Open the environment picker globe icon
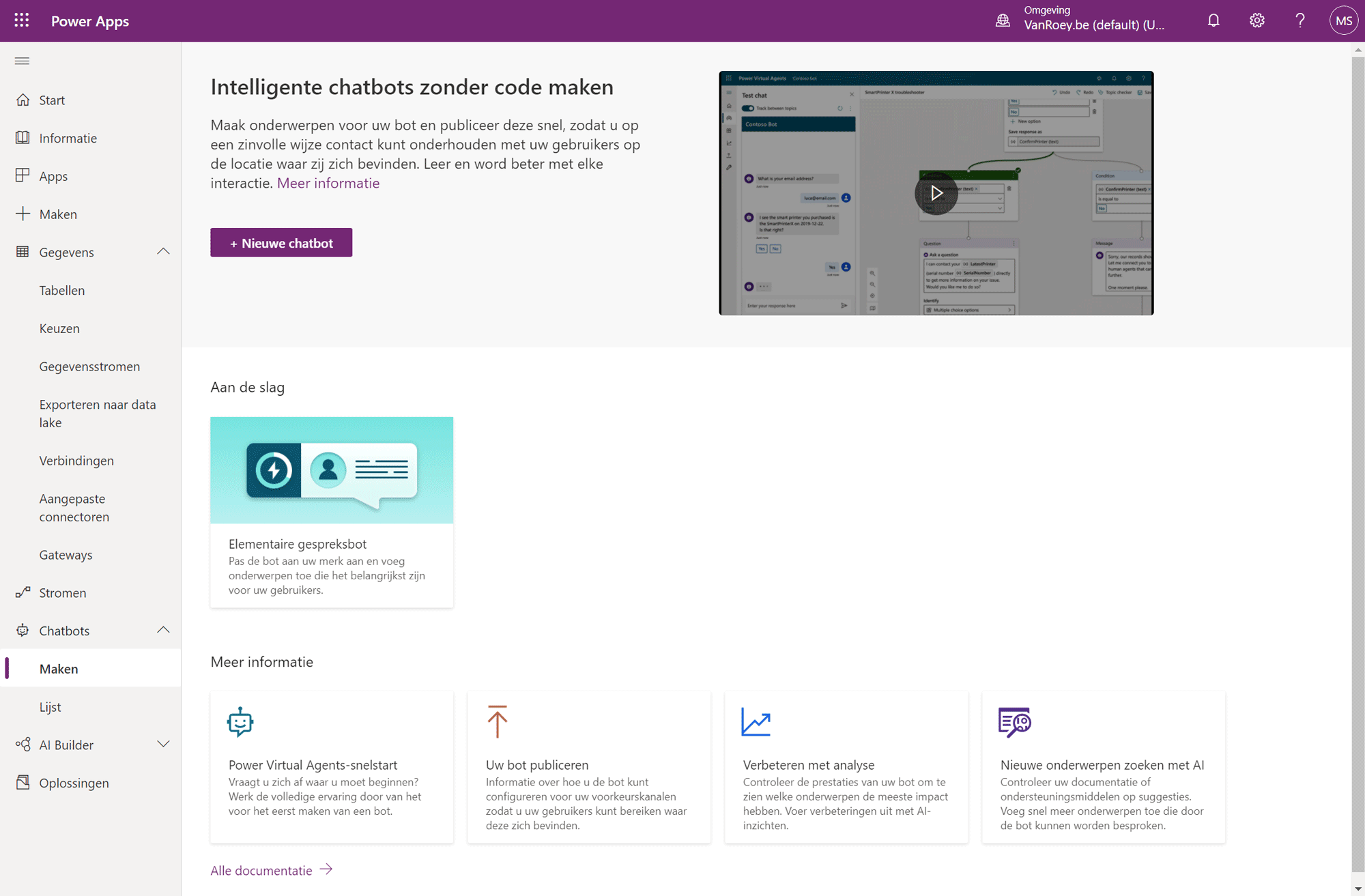This screenshot has width=1365, height=896. click(1003, 20)
